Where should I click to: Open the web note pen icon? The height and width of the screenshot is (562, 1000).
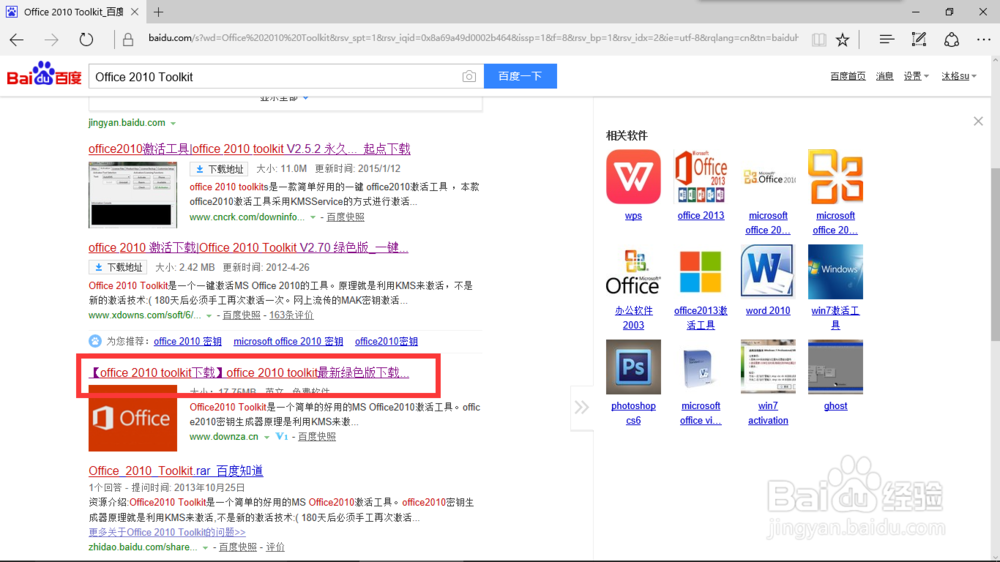[919, 40]
